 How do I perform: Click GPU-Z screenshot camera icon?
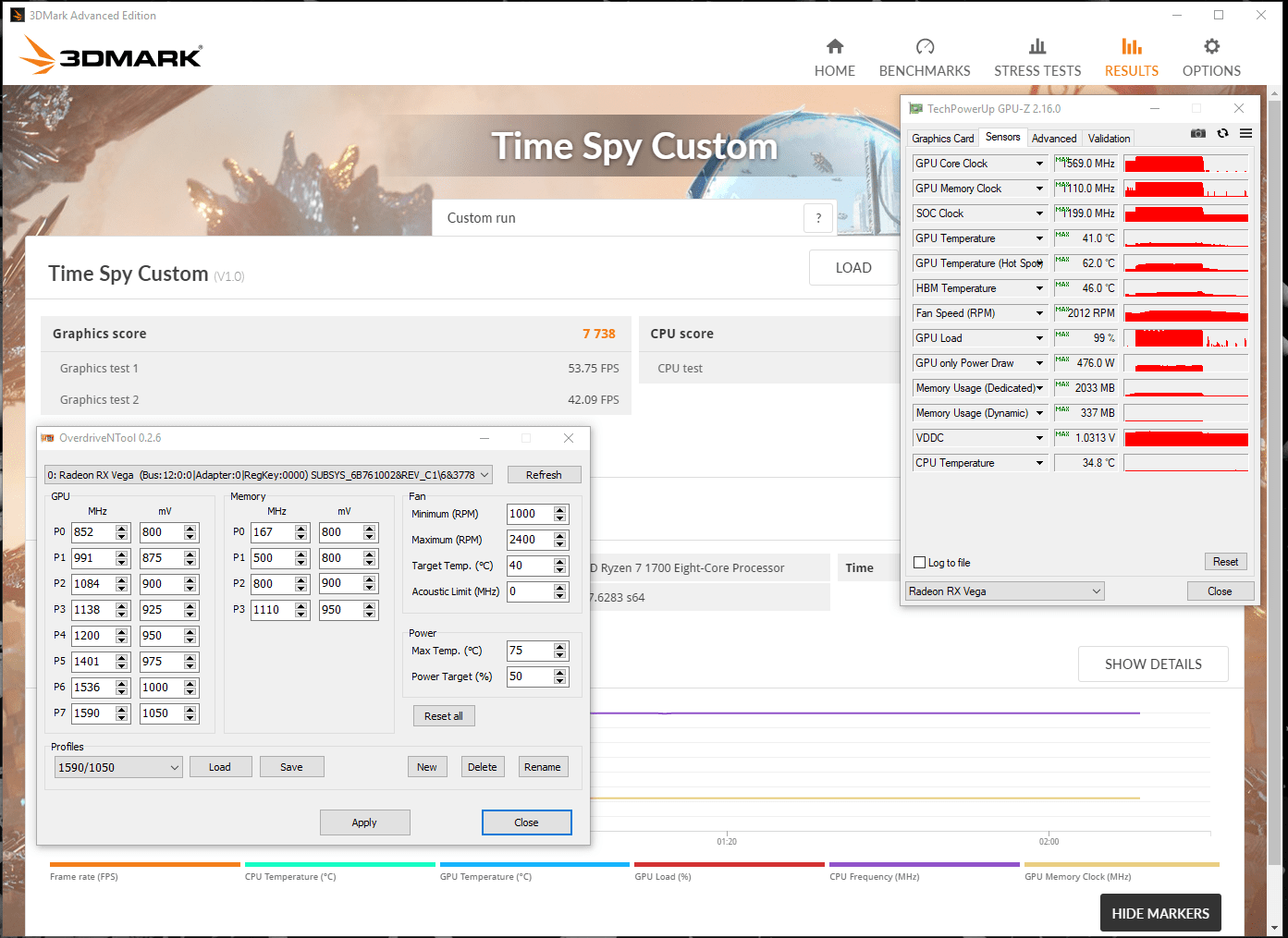coord(1198,134)
